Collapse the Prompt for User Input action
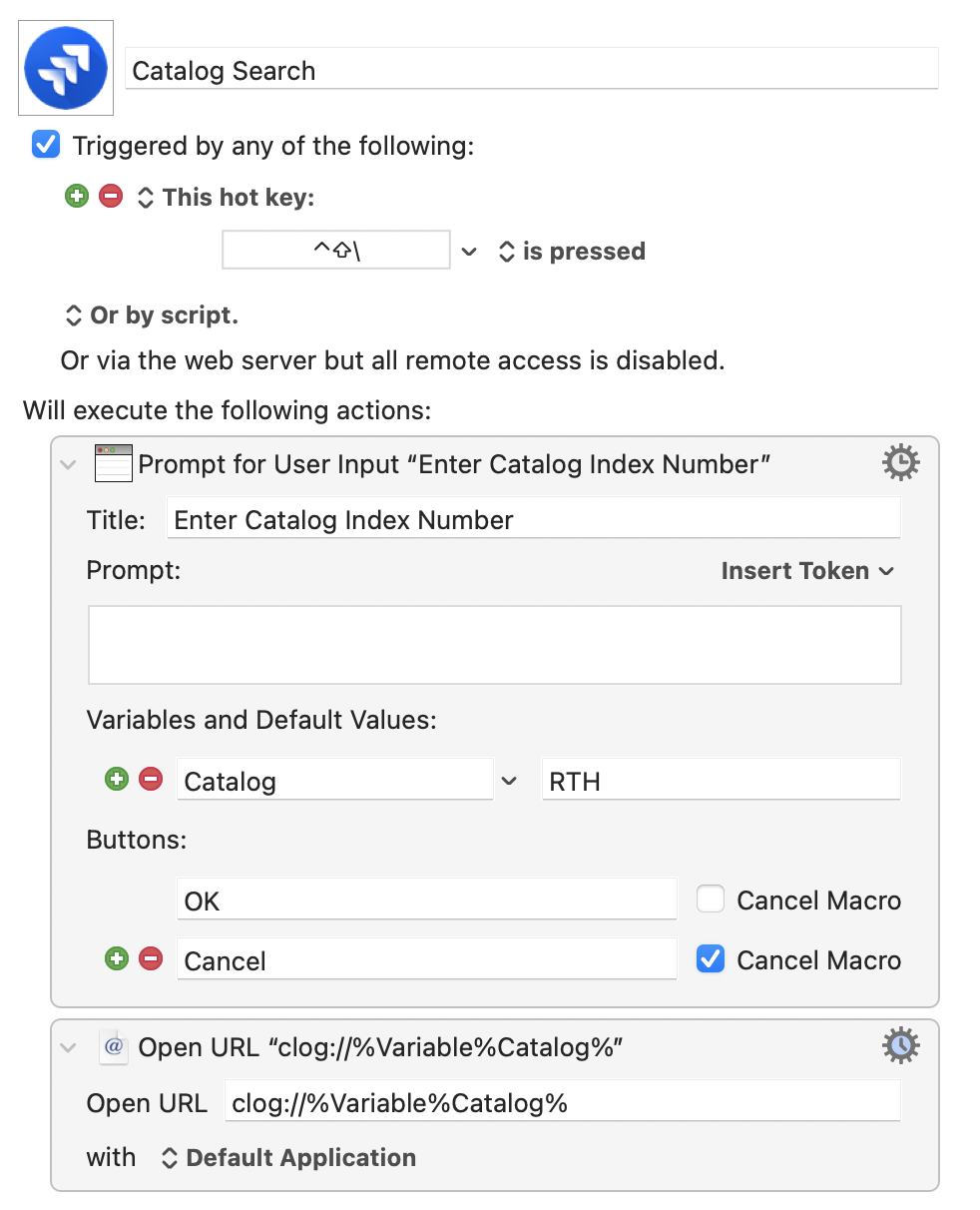Viewport: 980px width, 1210px height. [x=68, y=464]
